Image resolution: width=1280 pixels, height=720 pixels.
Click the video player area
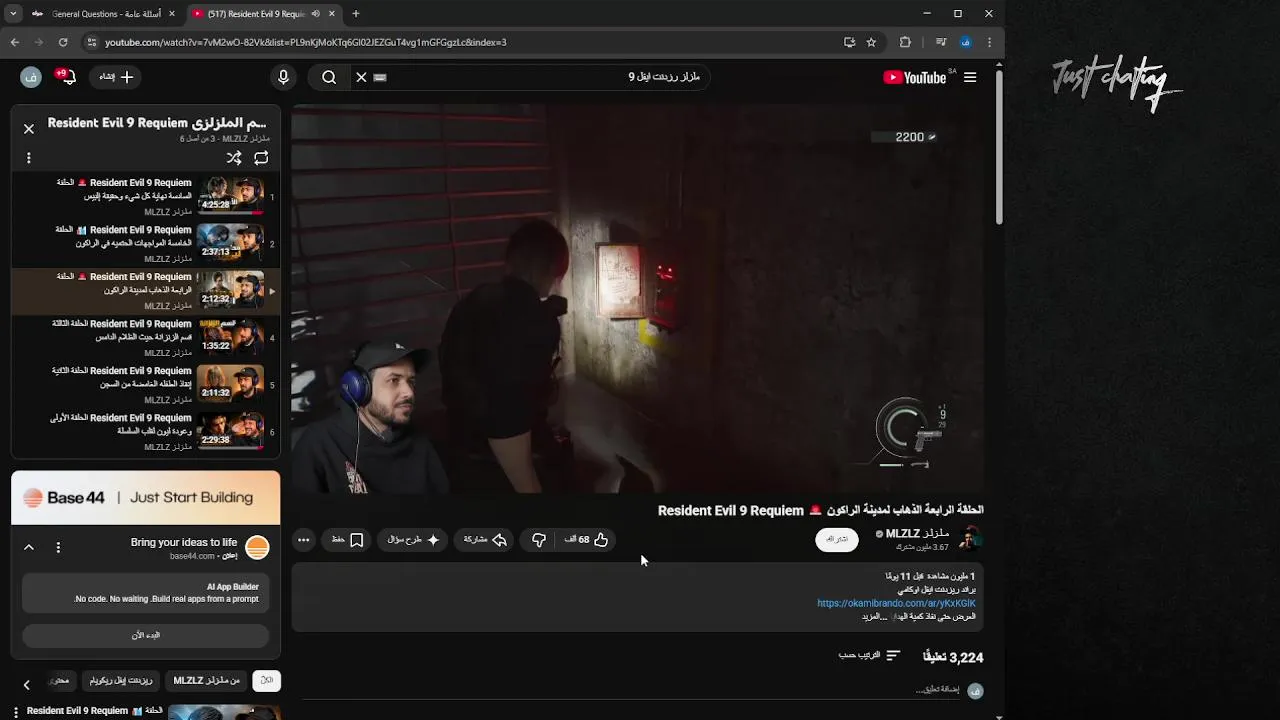point(638,298)
